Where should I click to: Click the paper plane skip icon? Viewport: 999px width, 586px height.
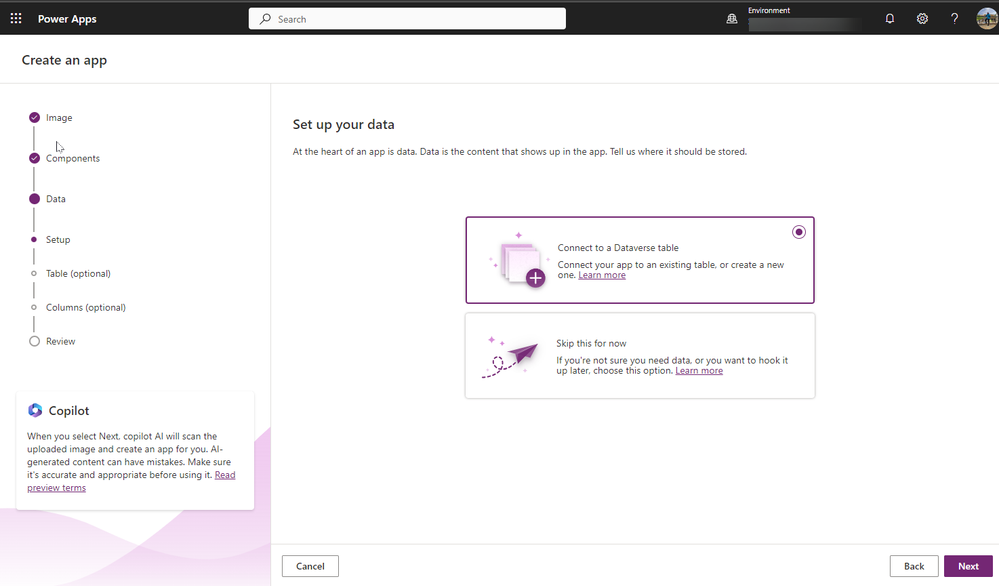[510, 357]
